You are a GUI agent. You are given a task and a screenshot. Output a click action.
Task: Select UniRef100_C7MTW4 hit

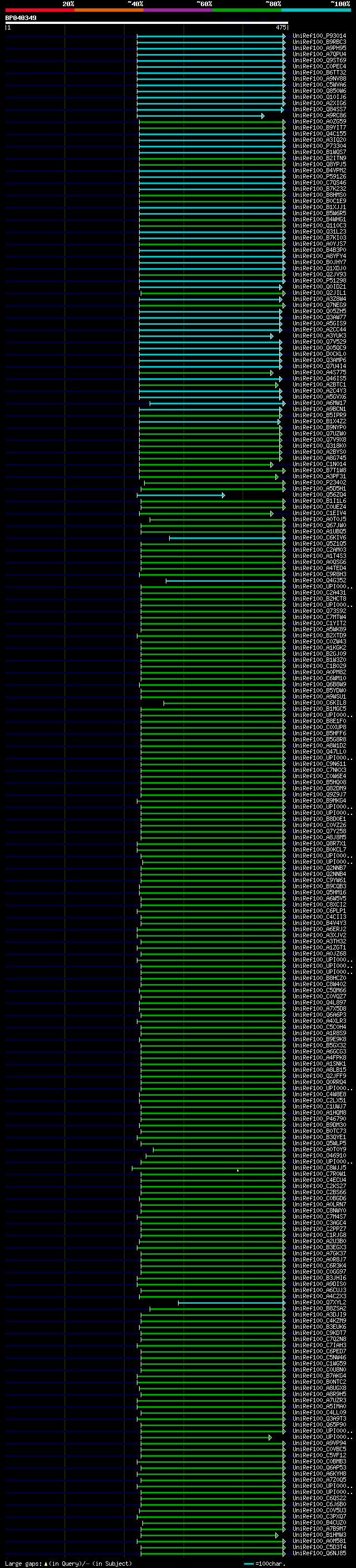319,617
